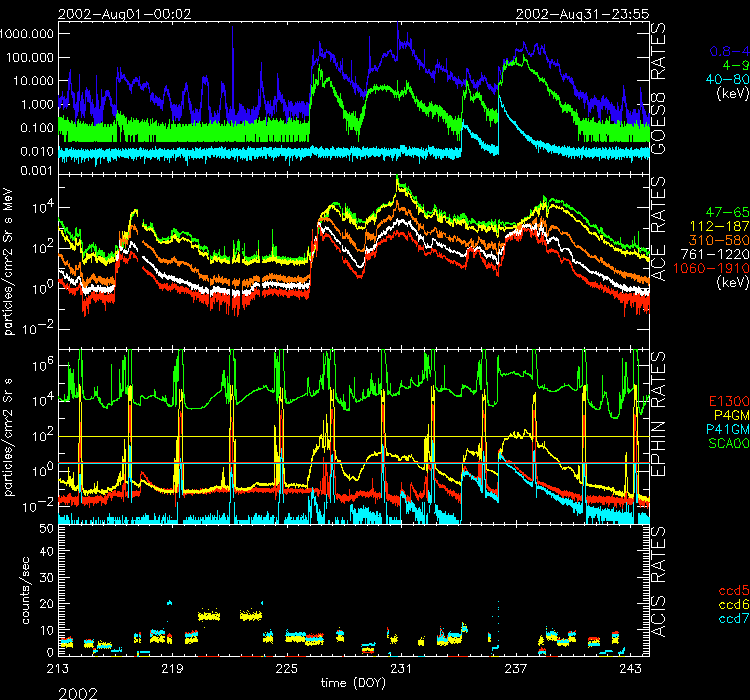Select the green 4-9 GOES legend entry

click(734, 64)
